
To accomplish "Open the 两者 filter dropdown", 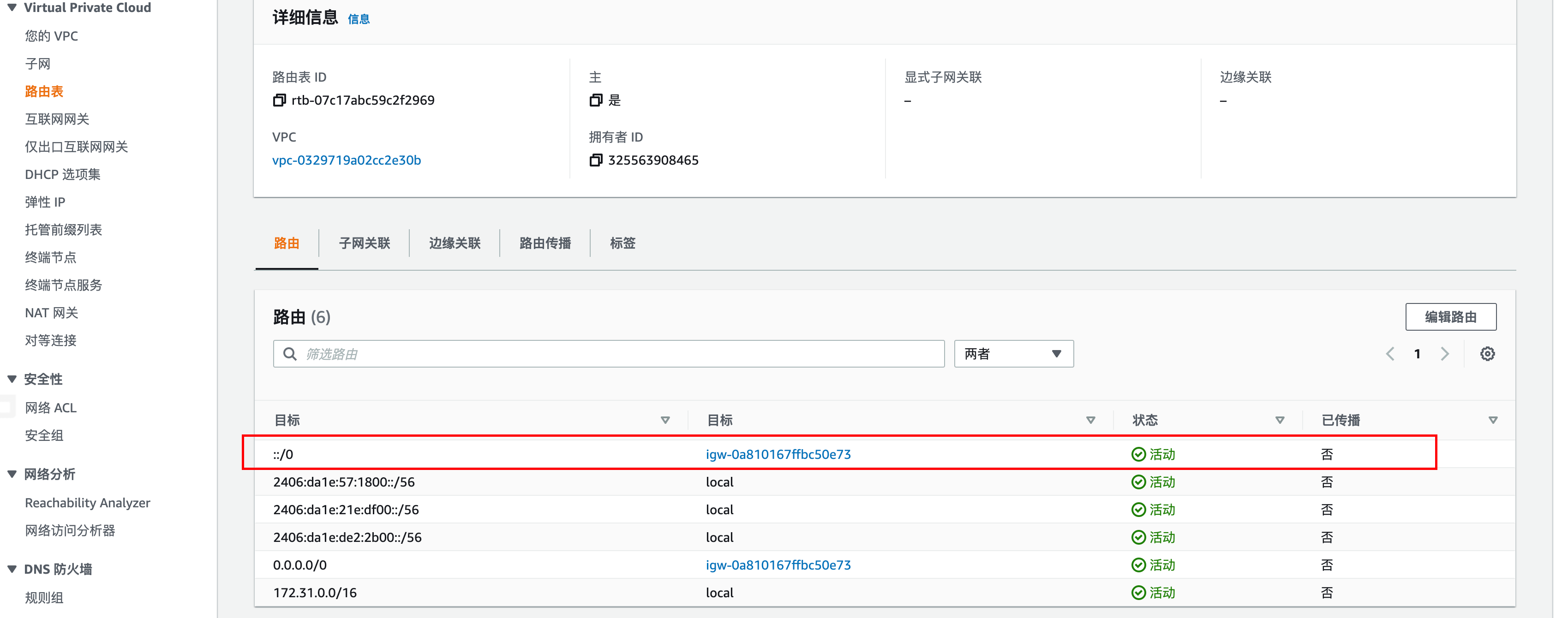I will tap(1013, 354).
